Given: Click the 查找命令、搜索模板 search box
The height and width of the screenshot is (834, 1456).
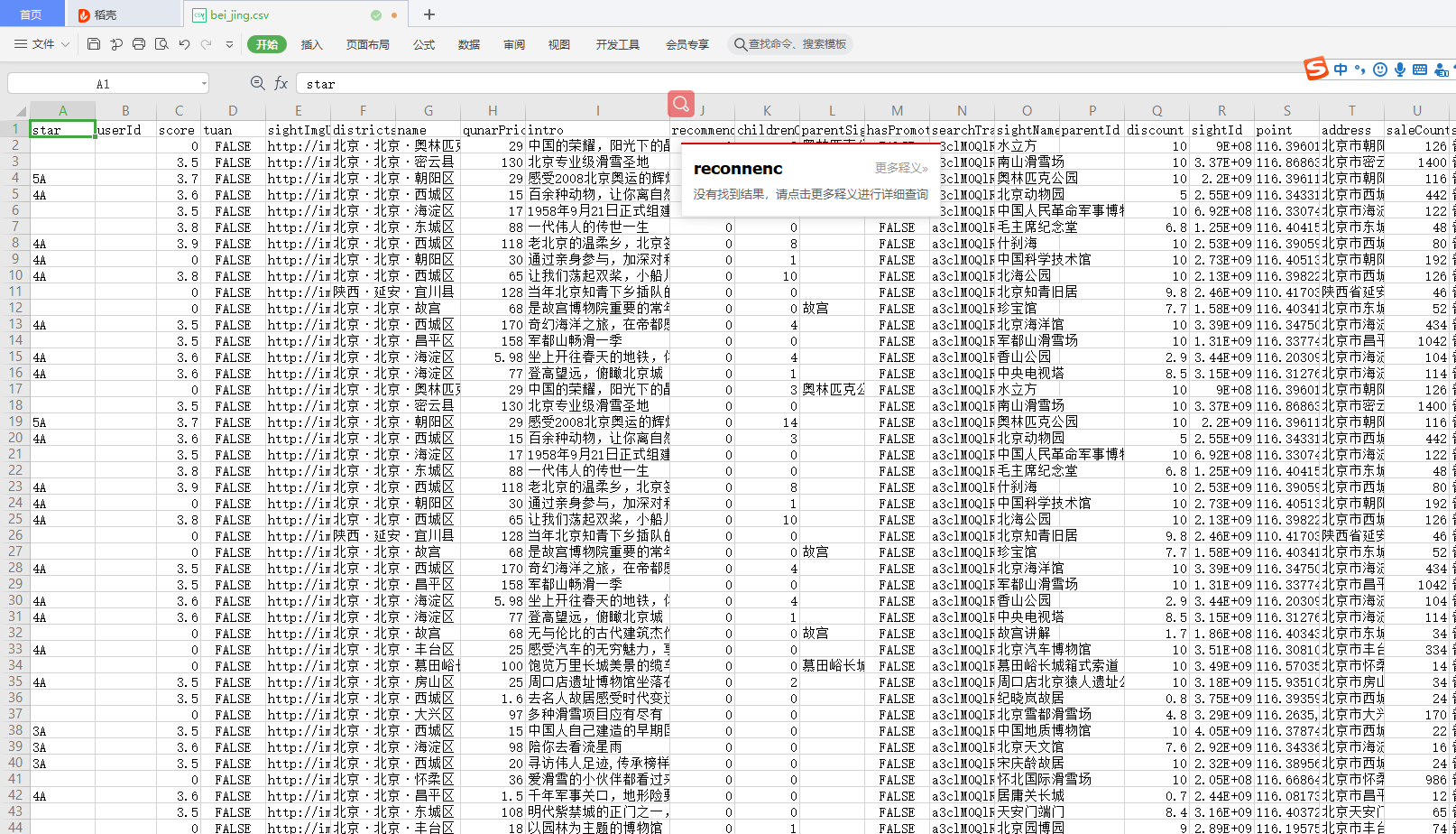Looking at the screenshot, I should click(790, 44).
